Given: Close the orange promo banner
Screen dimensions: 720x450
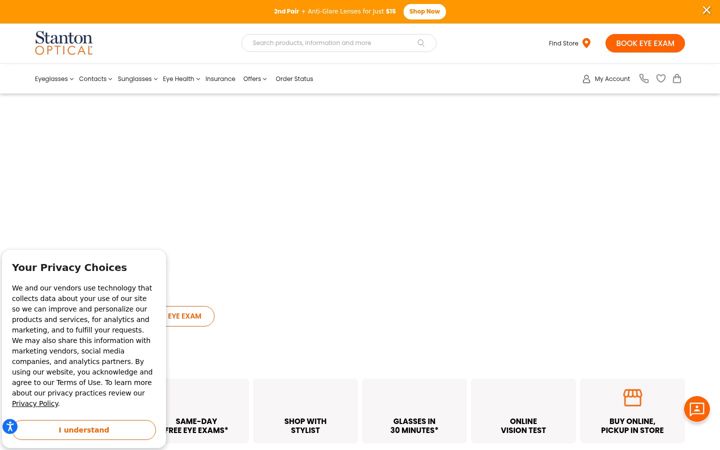Looking at the screenshot, I should (x=706, y=10).
